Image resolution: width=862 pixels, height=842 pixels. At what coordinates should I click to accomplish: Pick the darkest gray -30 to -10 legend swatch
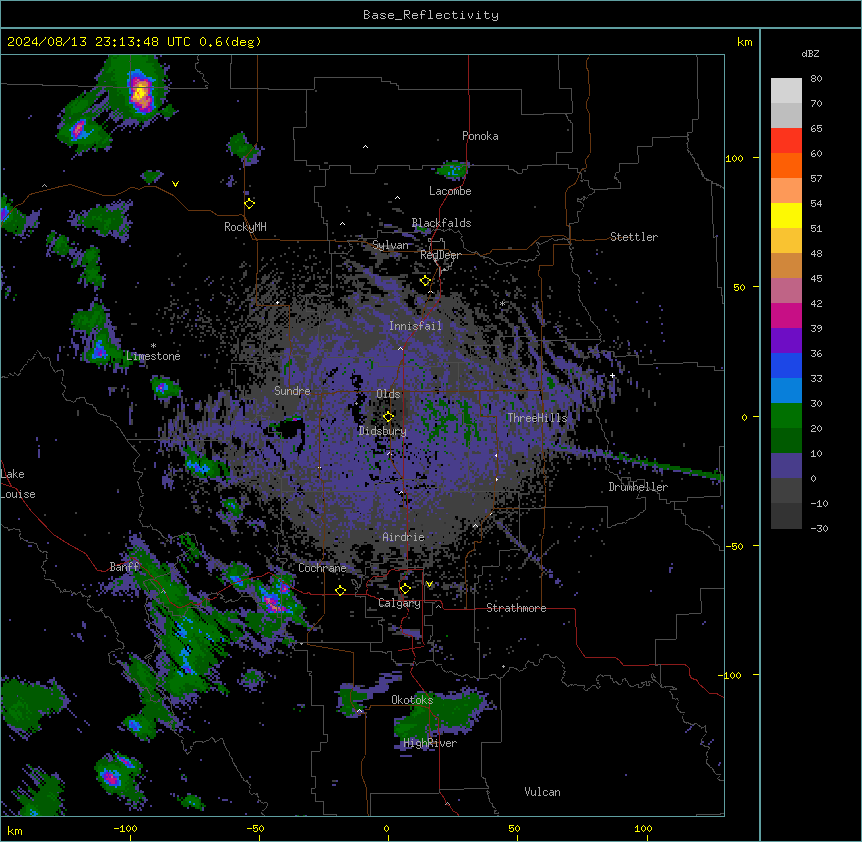tap(786, 516)
